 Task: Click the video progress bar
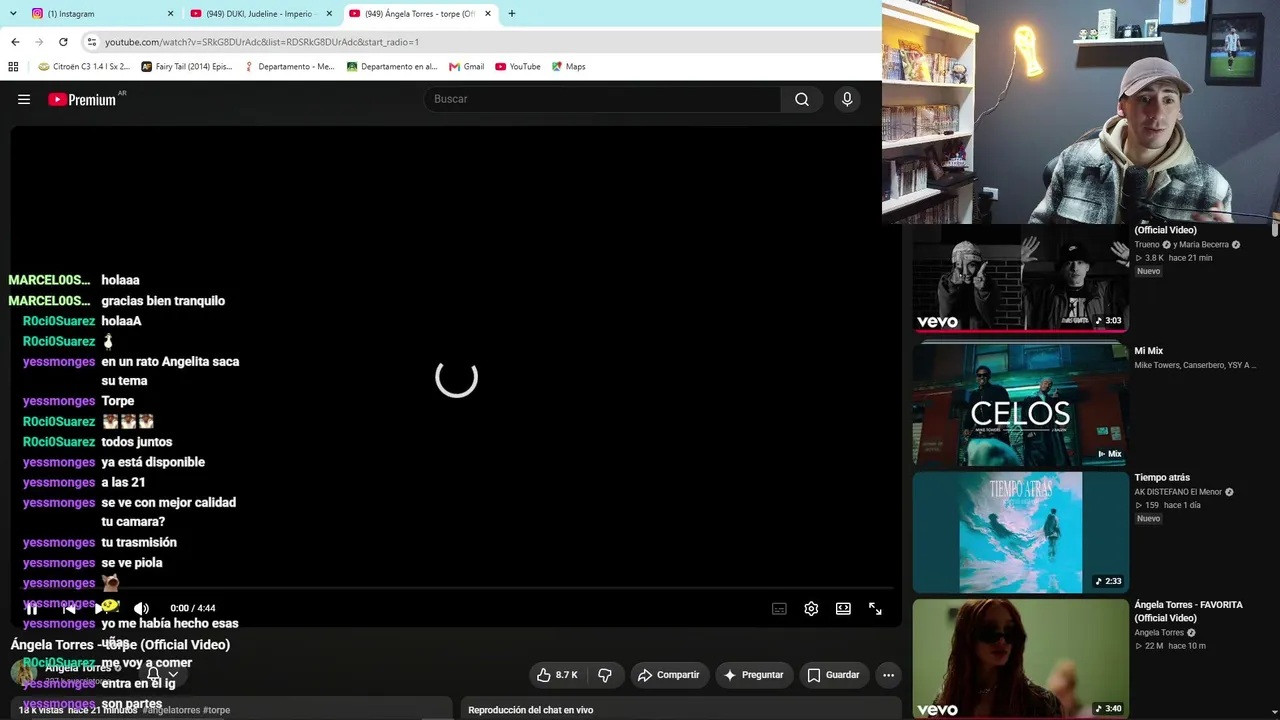point(456,590)
